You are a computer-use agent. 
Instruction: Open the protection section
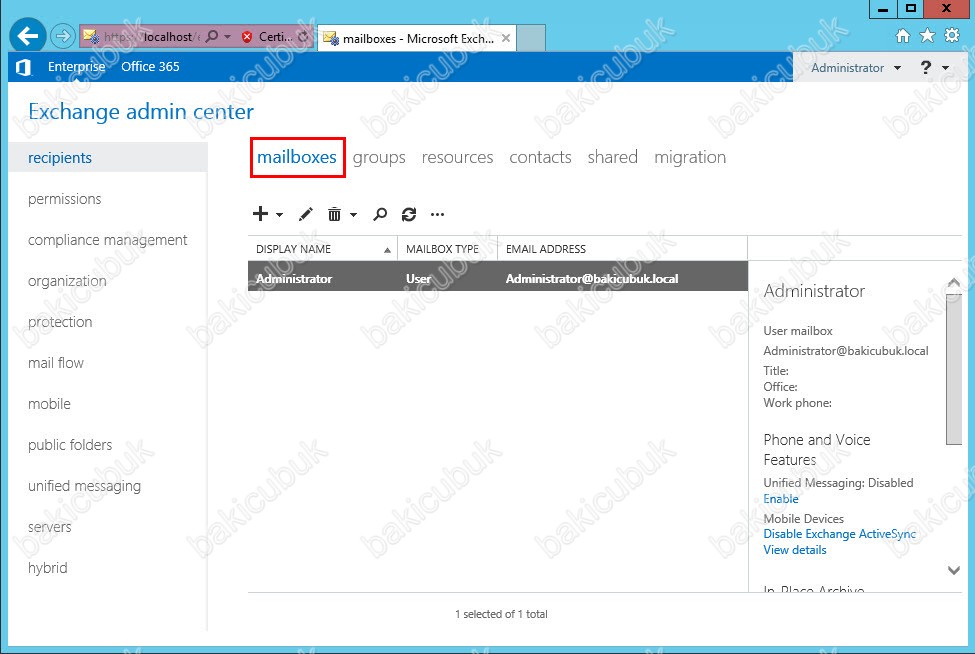[x=60, y=322]
